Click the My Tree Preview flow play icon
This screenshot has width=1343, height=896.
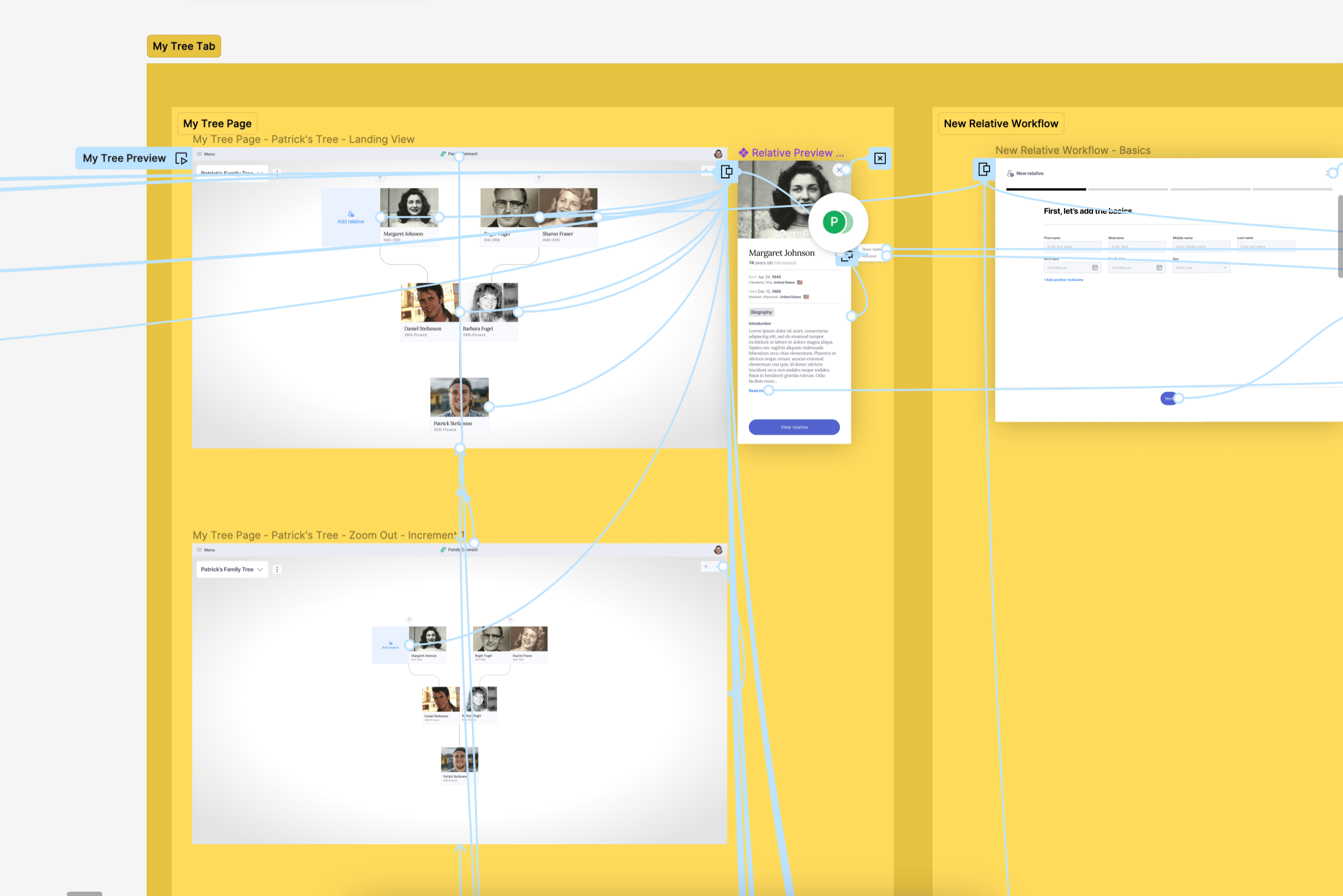181,158
